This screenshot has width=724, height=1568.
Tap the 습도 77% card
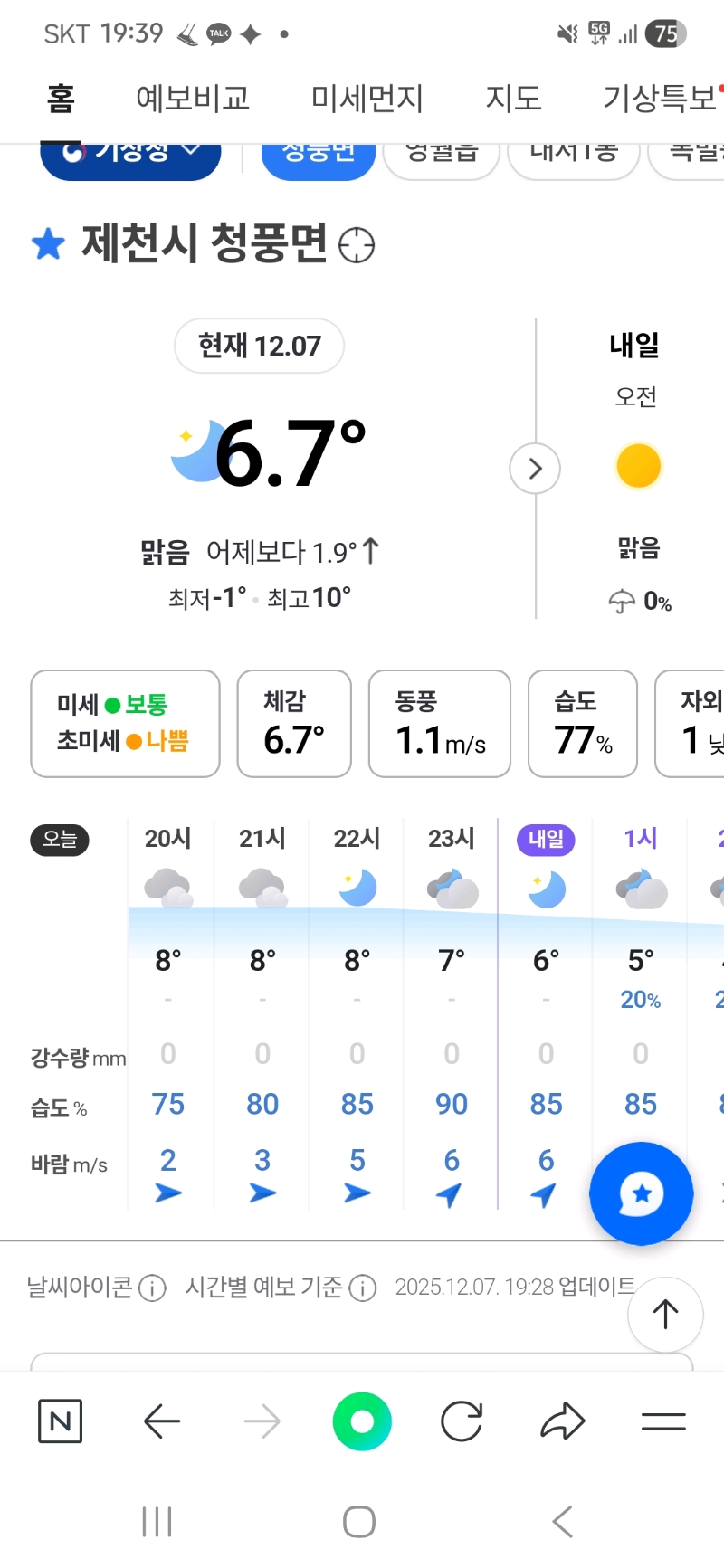click(583, 724)
